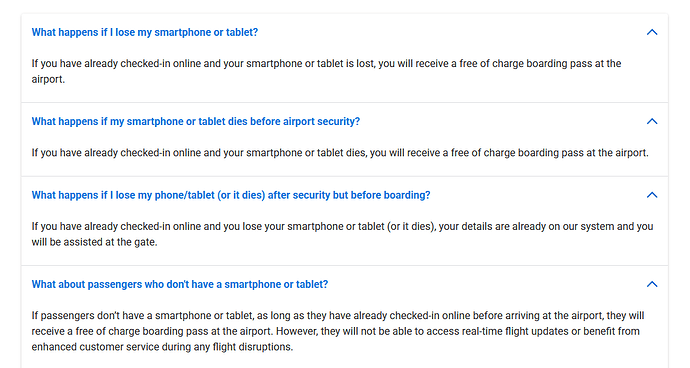This screenshot has width=690, height=368.
Task: Collapse chevron for after security but before boarding
Action: [652, 195]
